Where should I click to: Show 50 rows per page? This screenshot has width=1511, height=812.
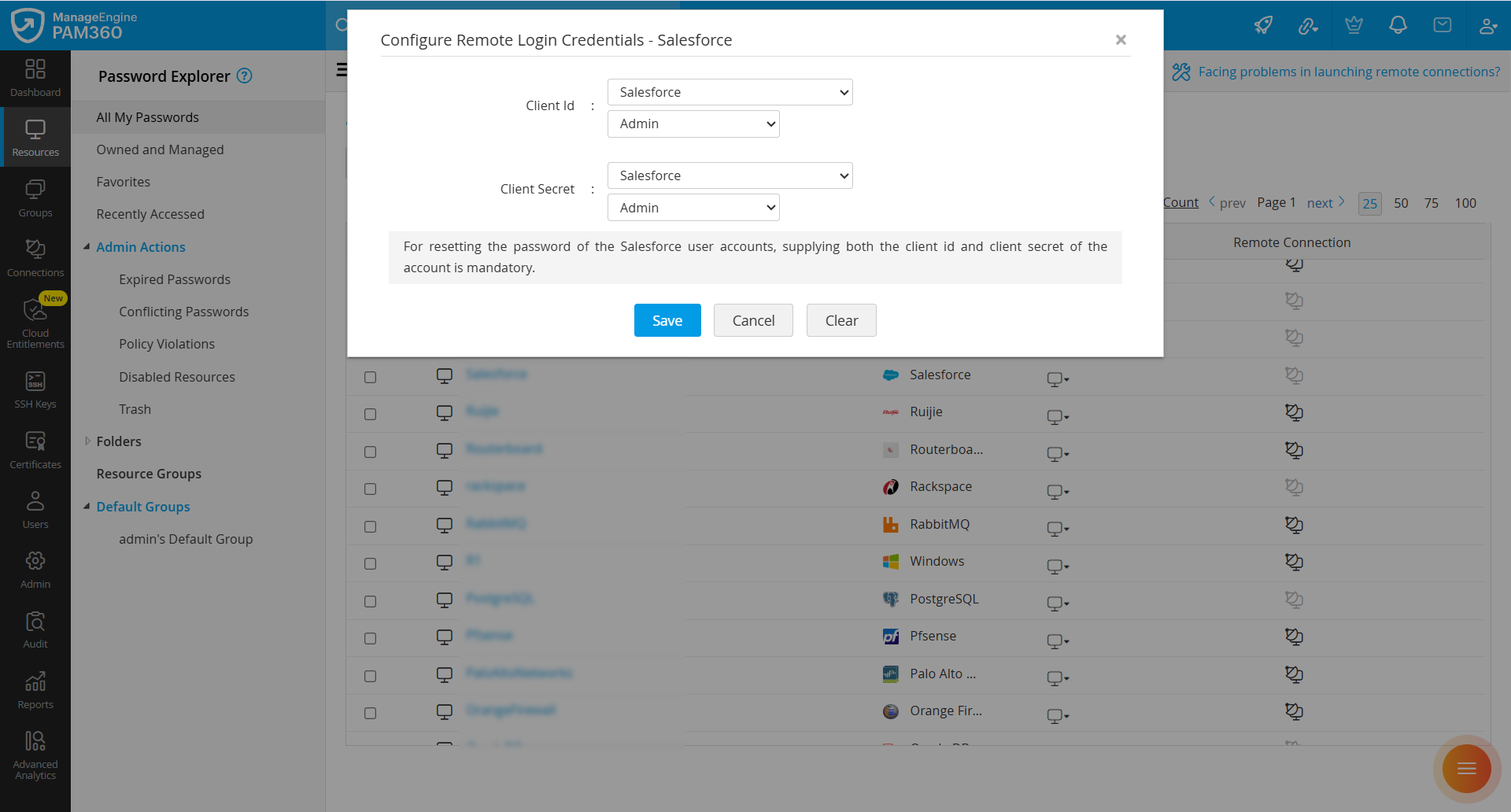[1401, 203]
